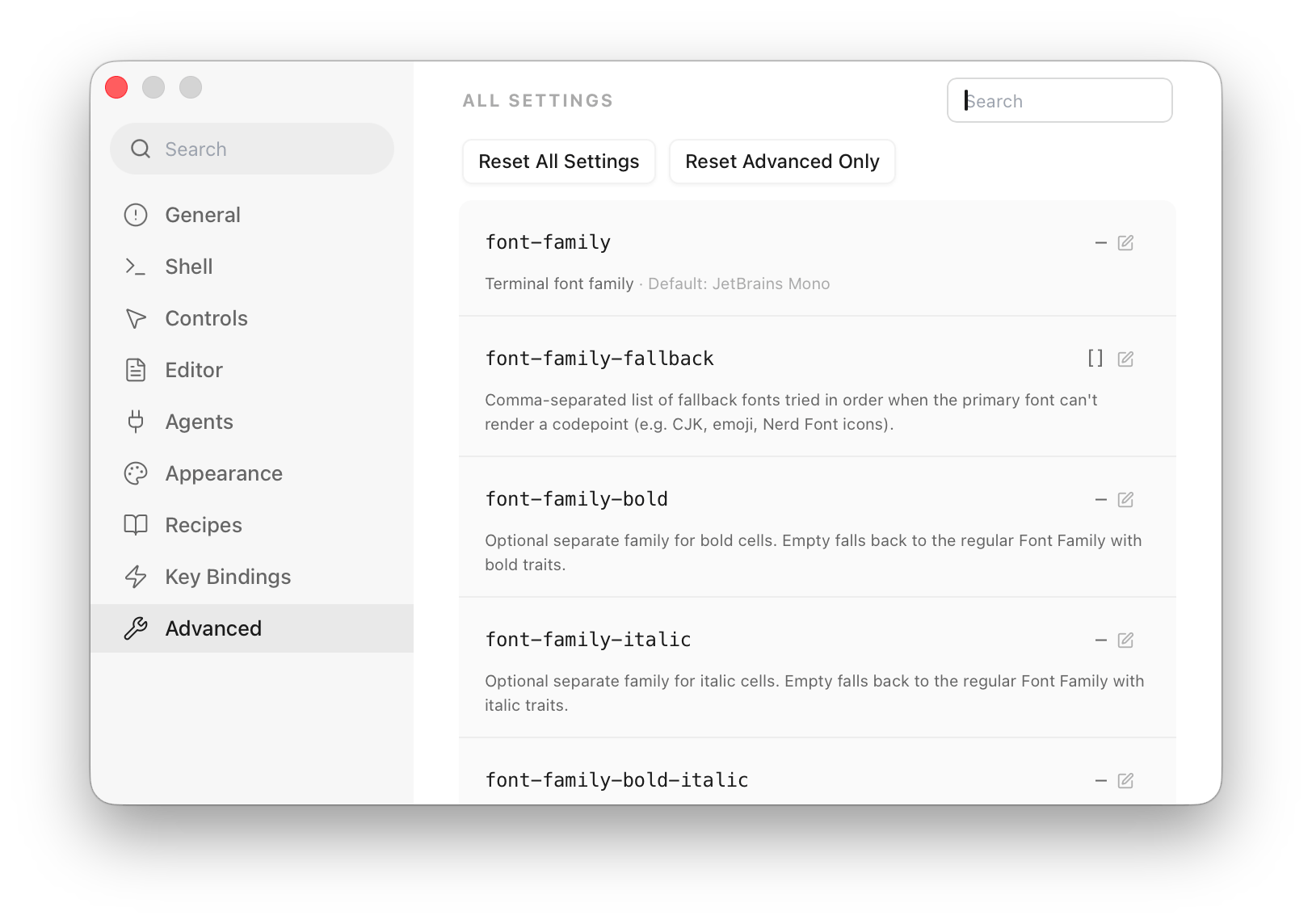The width and height of the screenshot is (1312, 924).
Task: Click the Controls cursor icon
Action: (x=136, y=318)
